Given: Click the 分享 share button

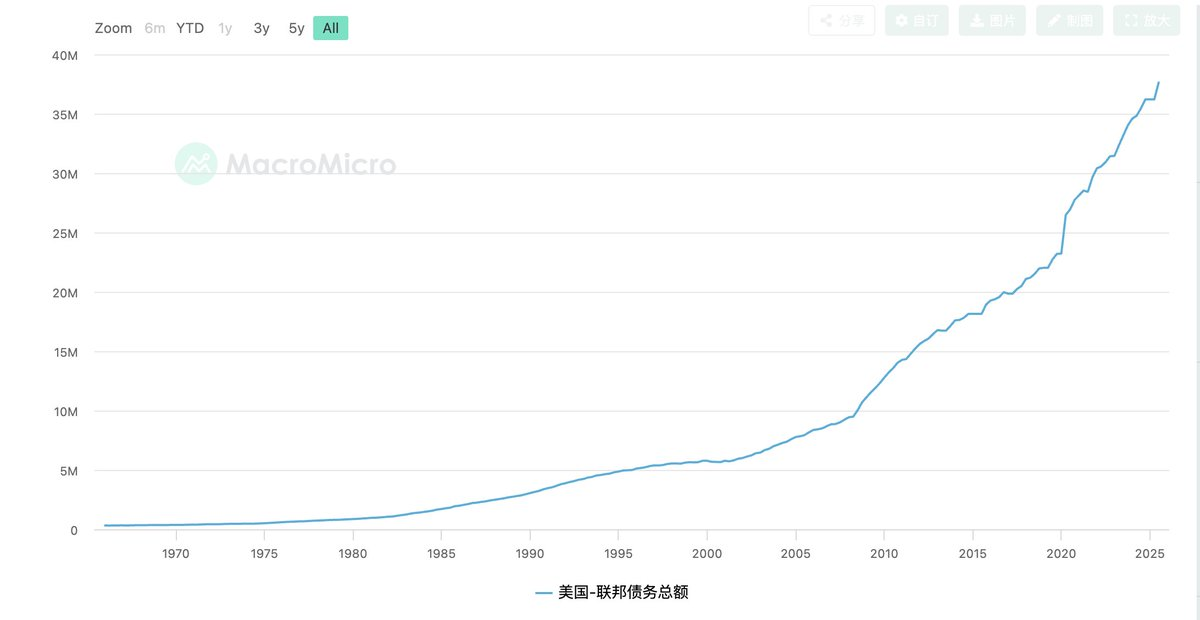Looking at the screenshot, I should click(842, 20).
